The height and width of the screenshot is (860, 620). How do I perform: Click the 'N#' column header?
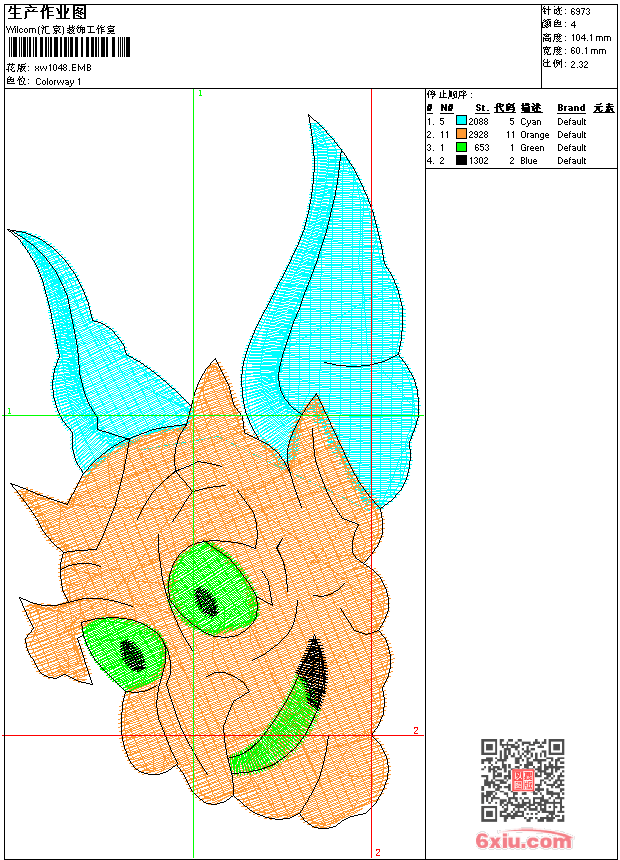pyautogui.click(x=447, y=108)
